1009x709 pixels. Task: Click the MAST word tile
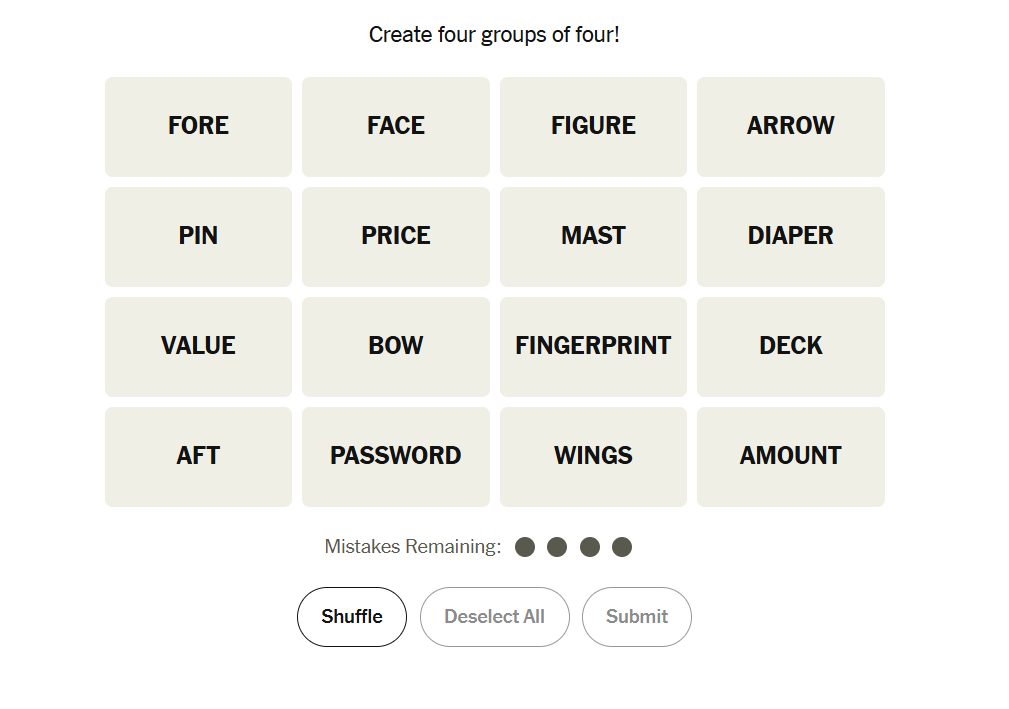[x=593, y=236]
